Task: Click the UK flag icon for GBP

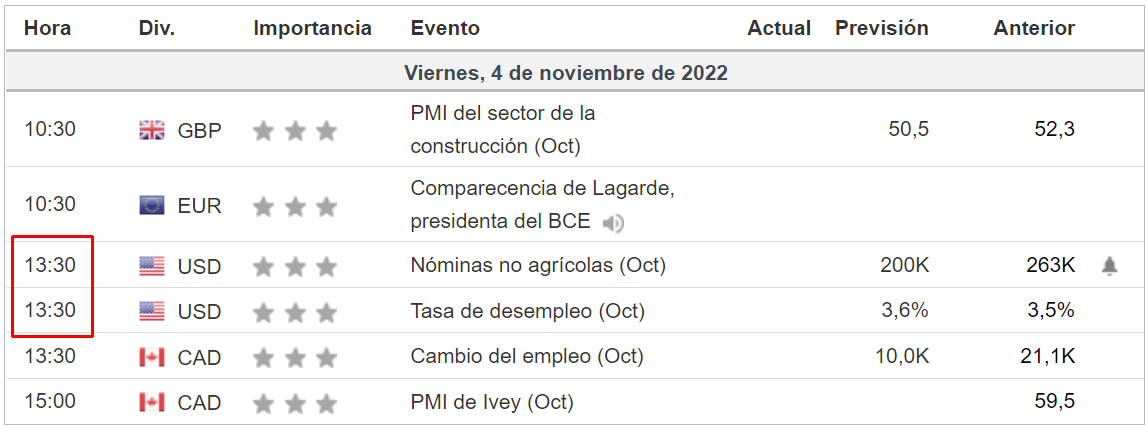Action: tap(152, 130)
